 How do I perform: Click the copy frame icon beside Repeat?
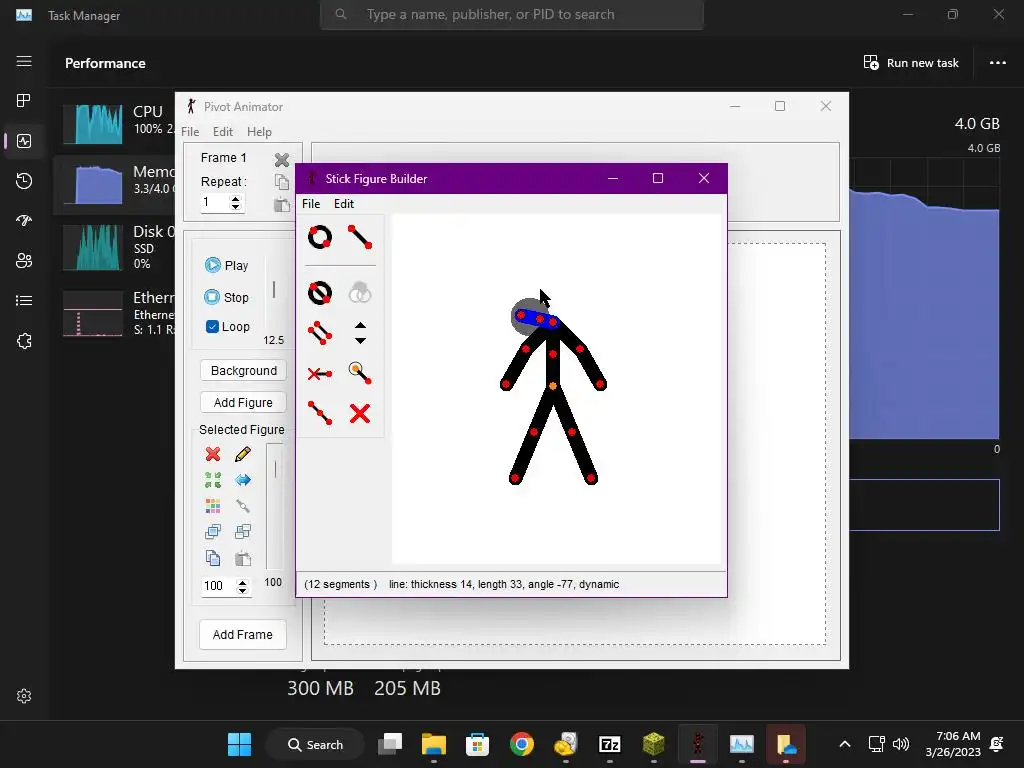click(x=281, y=182)
